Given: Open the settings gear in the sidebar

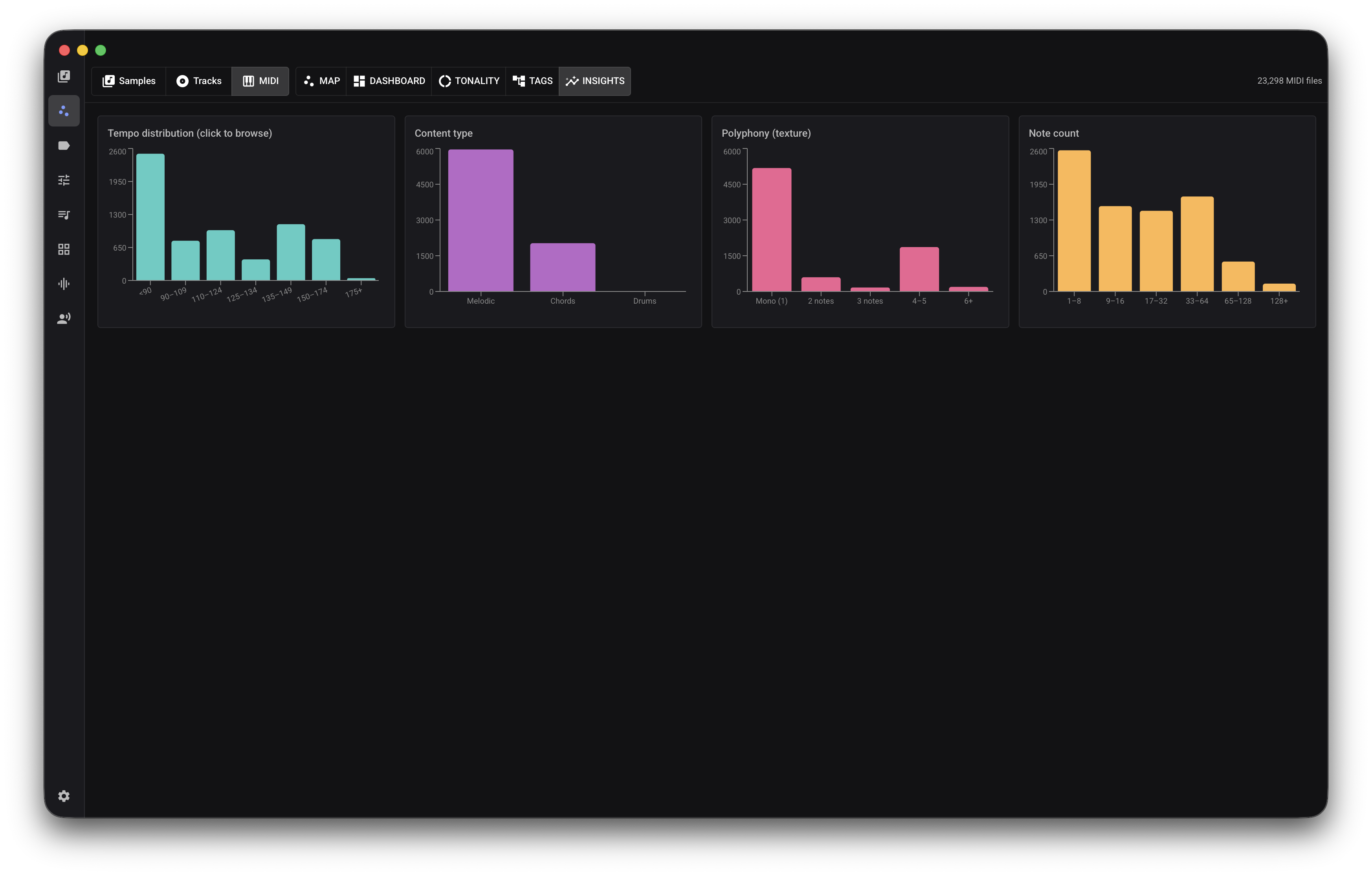Looking at the screenshot, I should (x=64, y=796).
